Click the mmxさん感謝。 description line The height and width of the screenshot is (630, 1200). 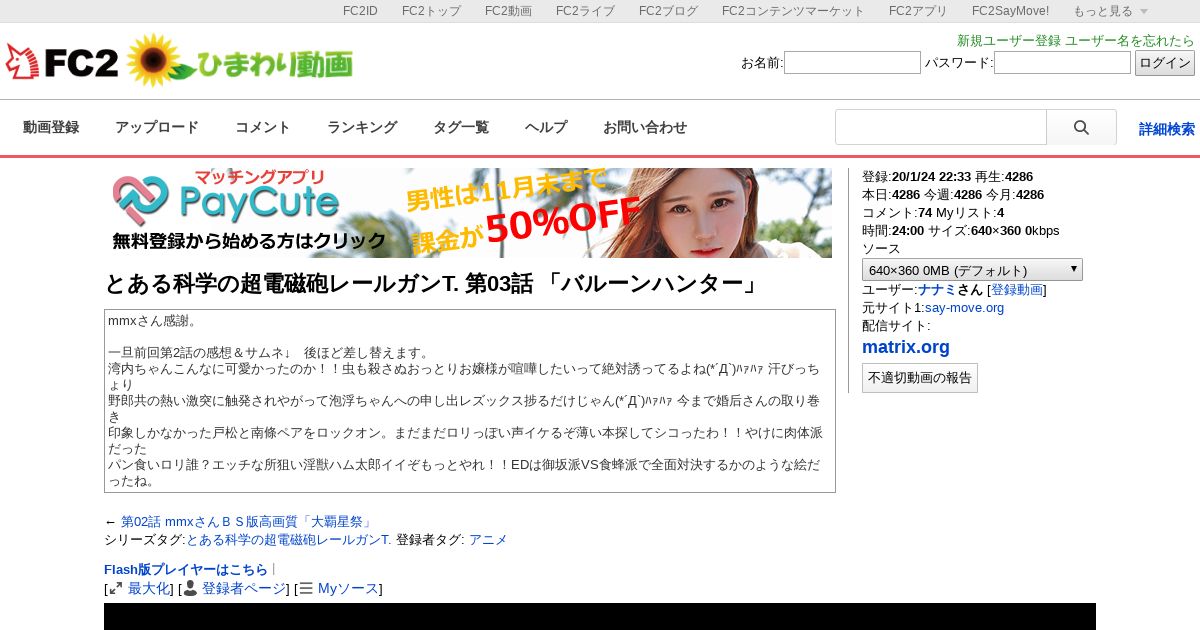(153, 320)
